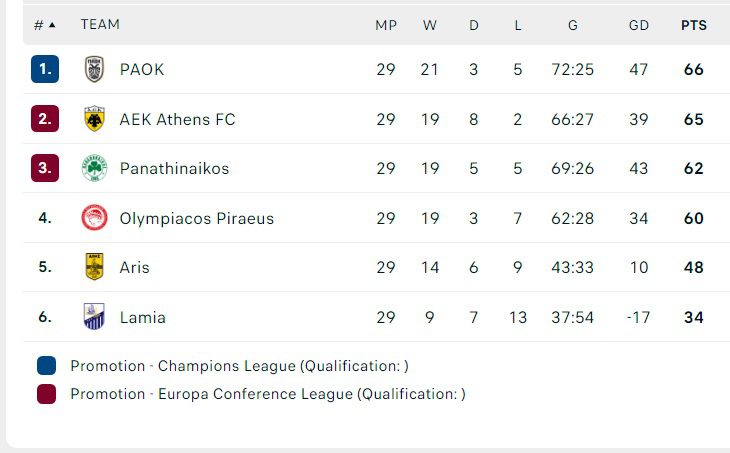730x453 pixels.
Task: Open the PAOK team link
Action: 142,70
